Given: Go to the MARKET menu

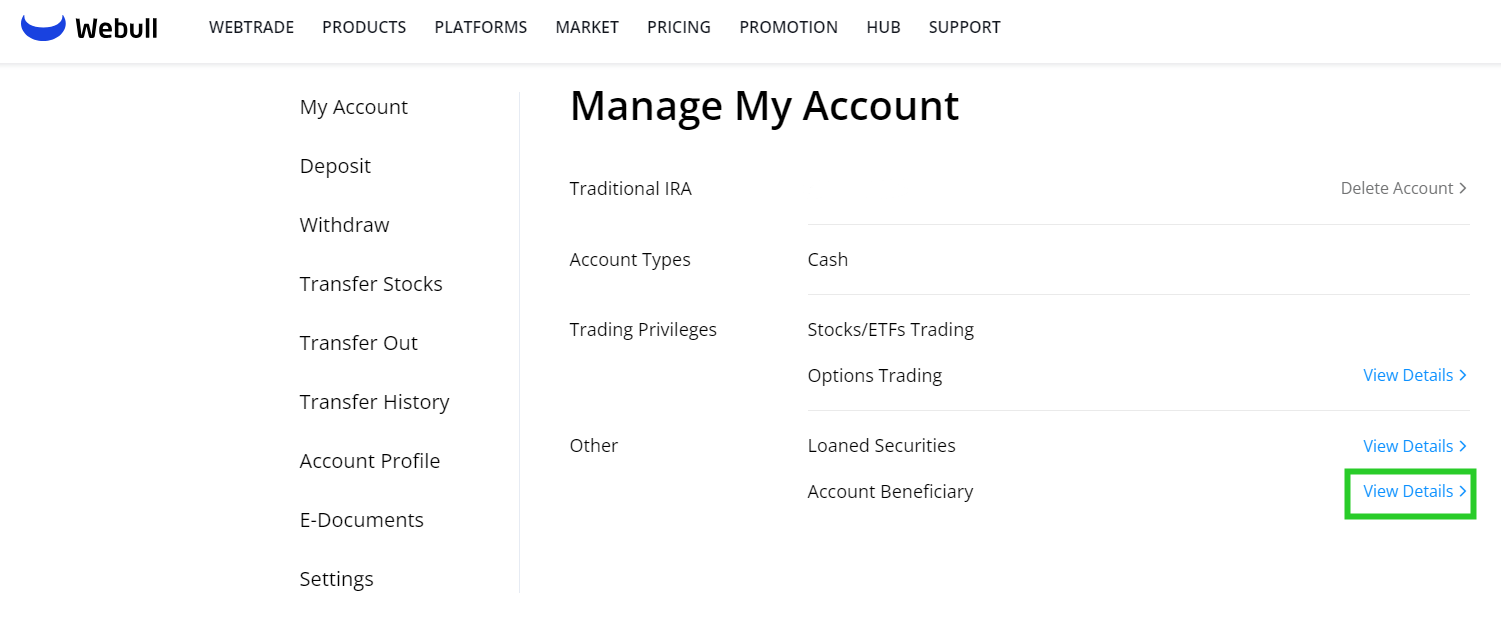Looking at the screenshot, I should point(587,28).
